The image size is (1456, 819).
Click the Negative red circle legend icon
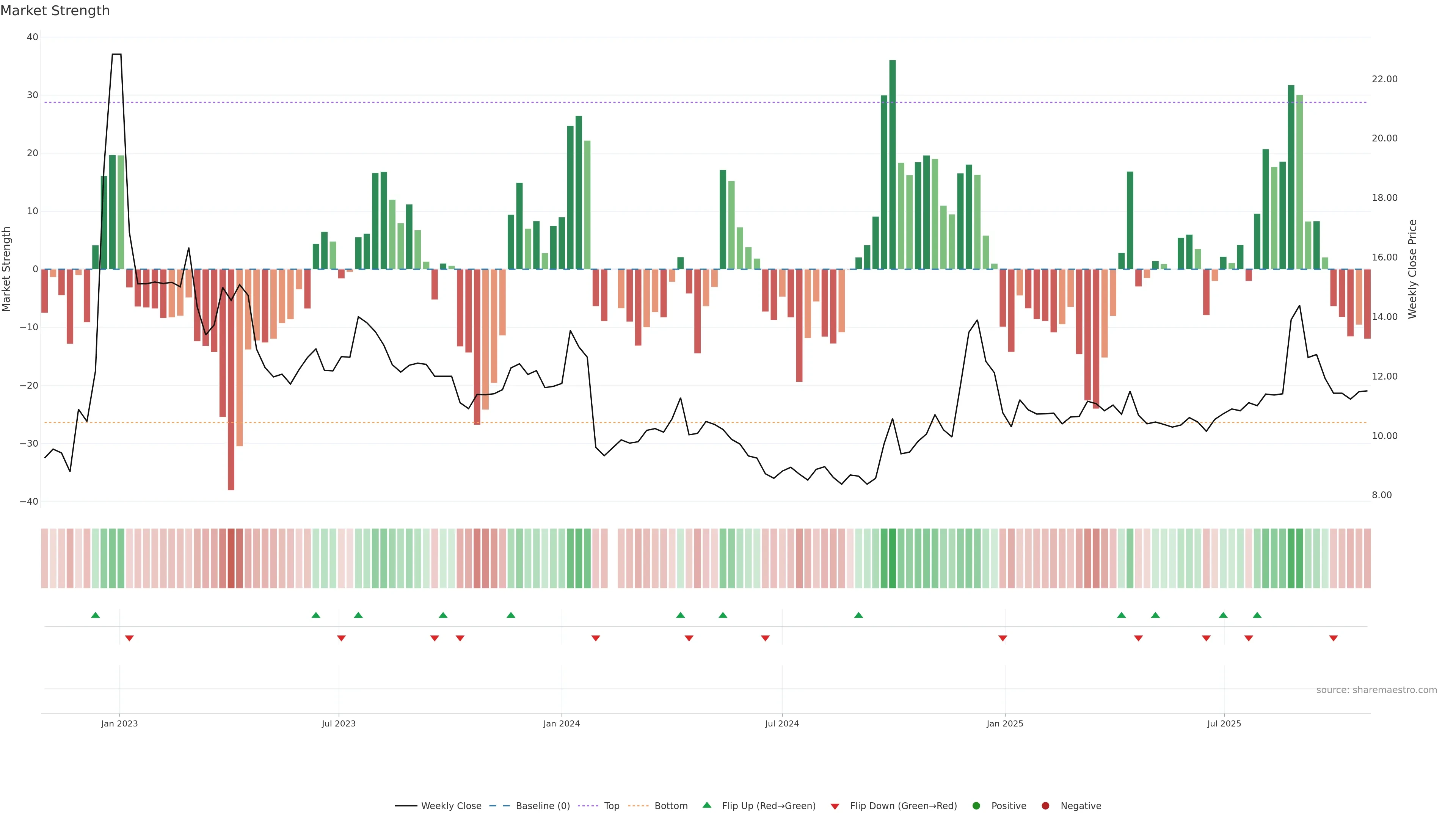click(1045, 805)
